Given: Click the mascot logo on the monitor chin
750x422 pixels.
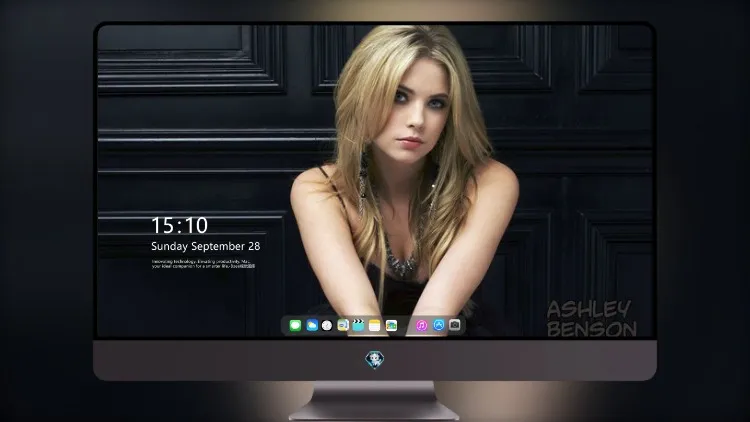Looking at the screenshot, I should click(375, 360).
